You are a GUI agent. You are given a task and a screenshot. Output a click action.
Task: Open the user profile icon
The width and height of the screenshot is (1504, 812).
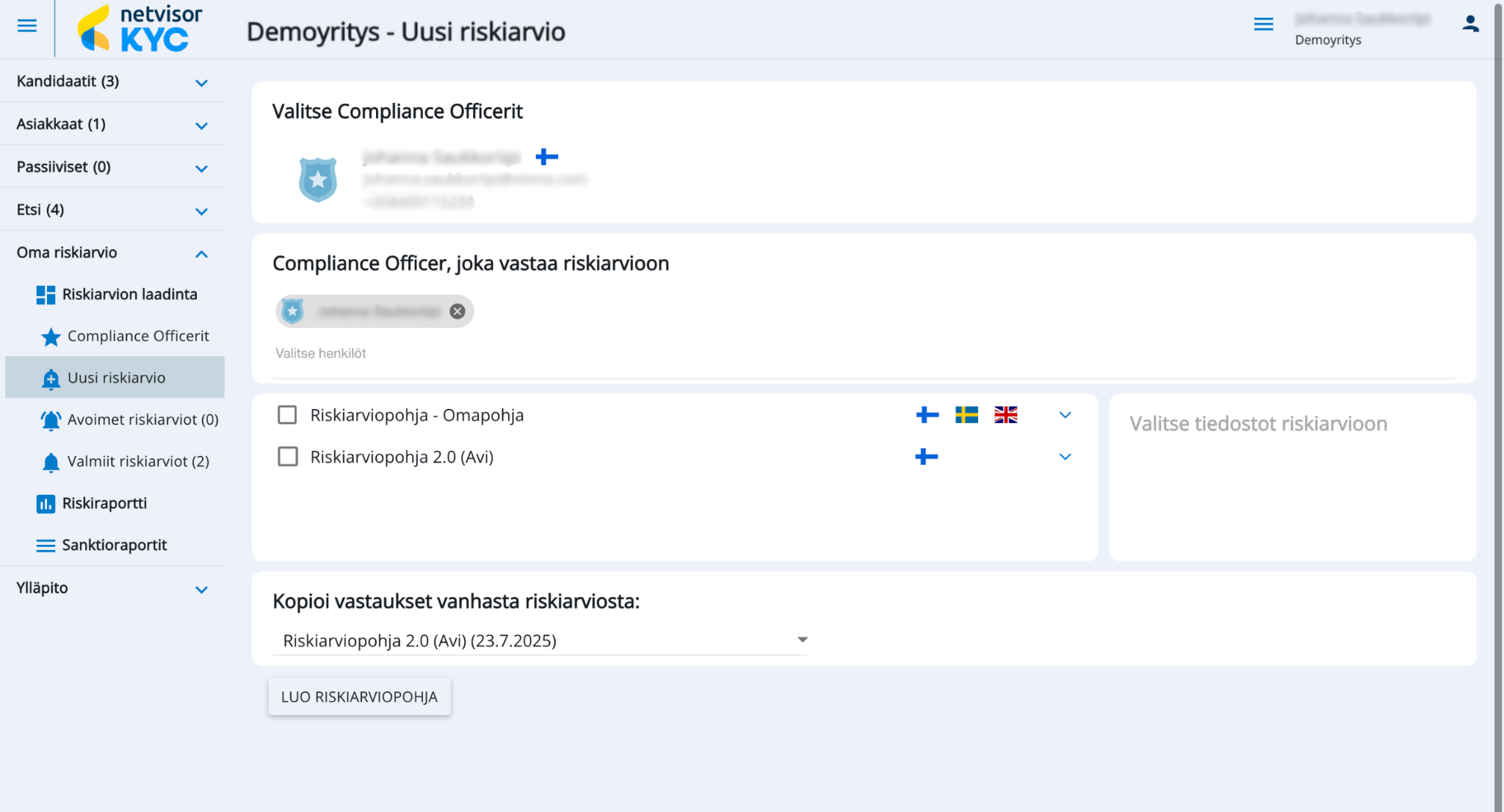(x=1470, y=23)
